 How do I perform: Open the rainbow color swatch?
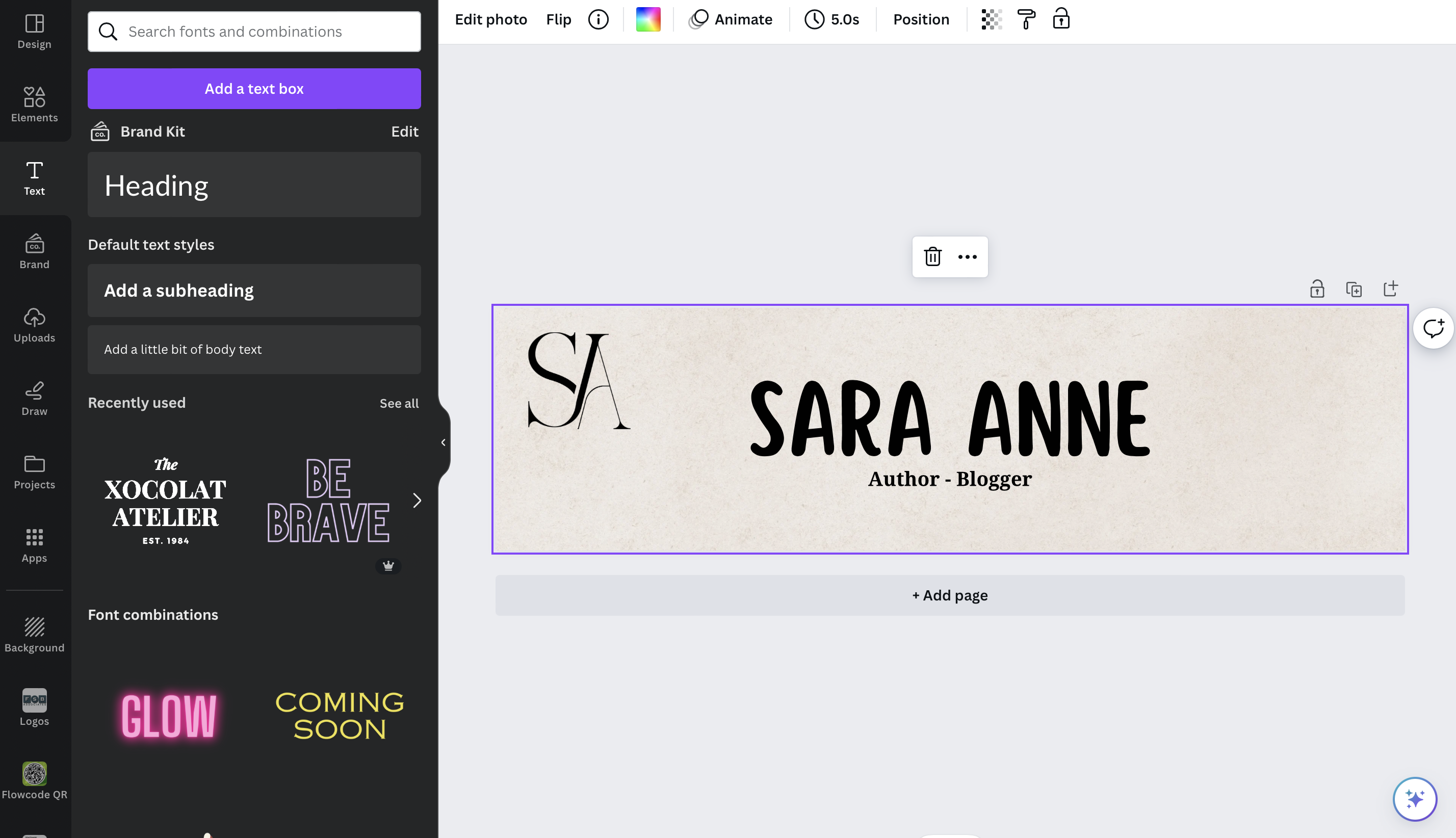(x=647, y=19)
